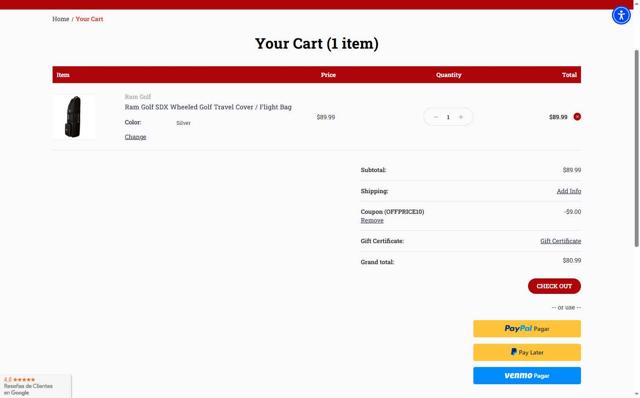Click the CHECK OUT button
This screenshot has height=398, width=640.
[x=554, y=286]
